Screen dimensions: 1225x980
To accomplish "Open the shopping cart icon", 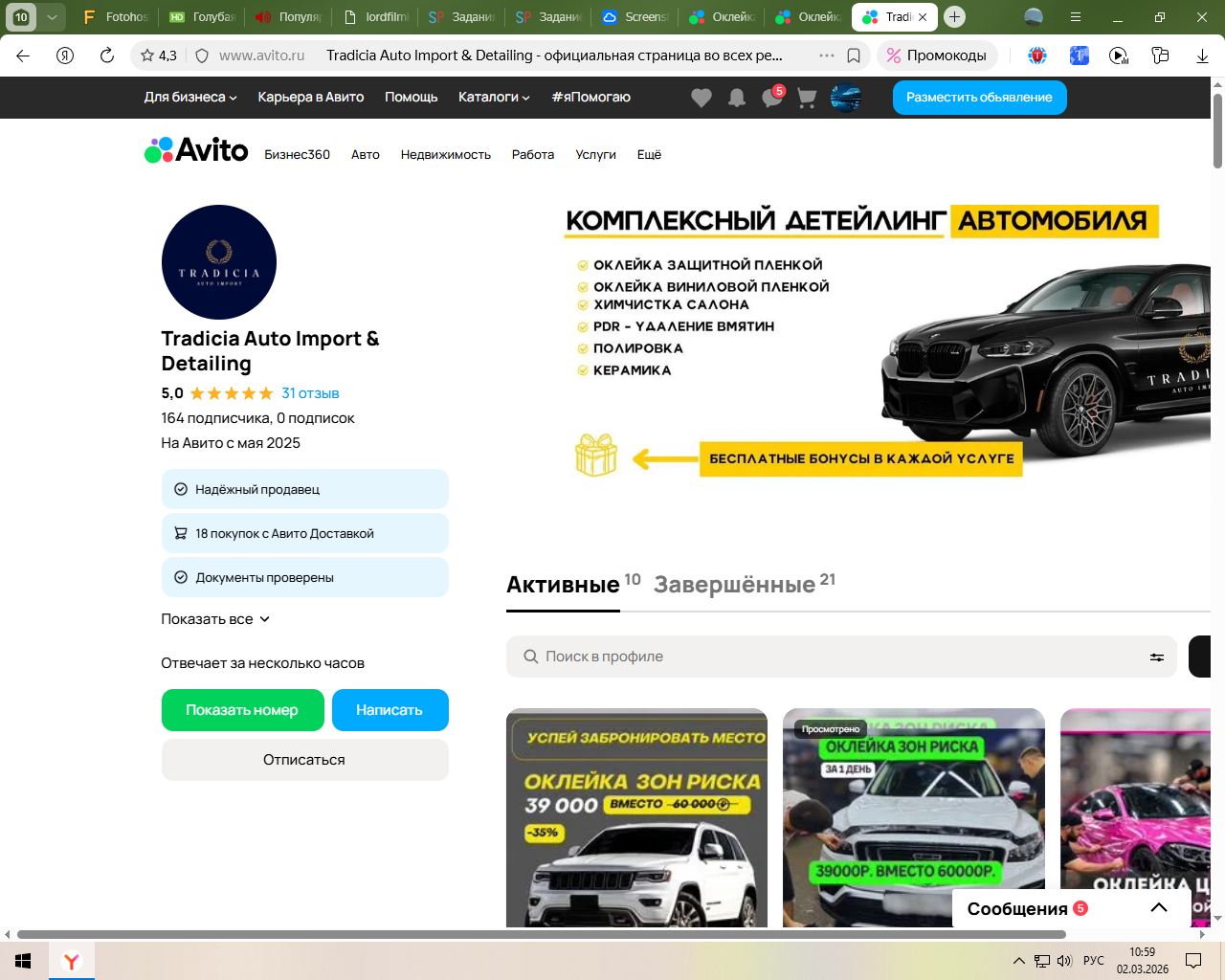I will pos(807,98).
